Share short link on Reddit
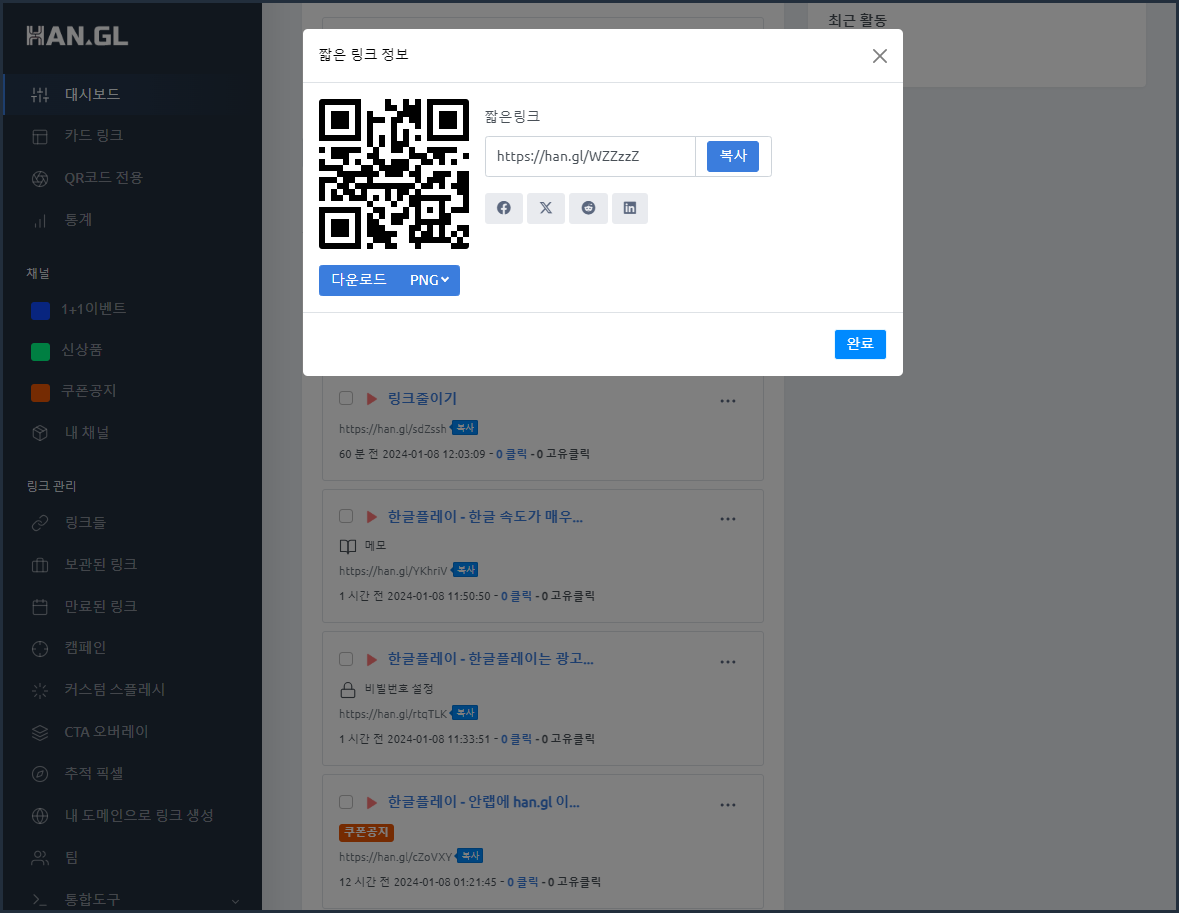 (588, 208)
